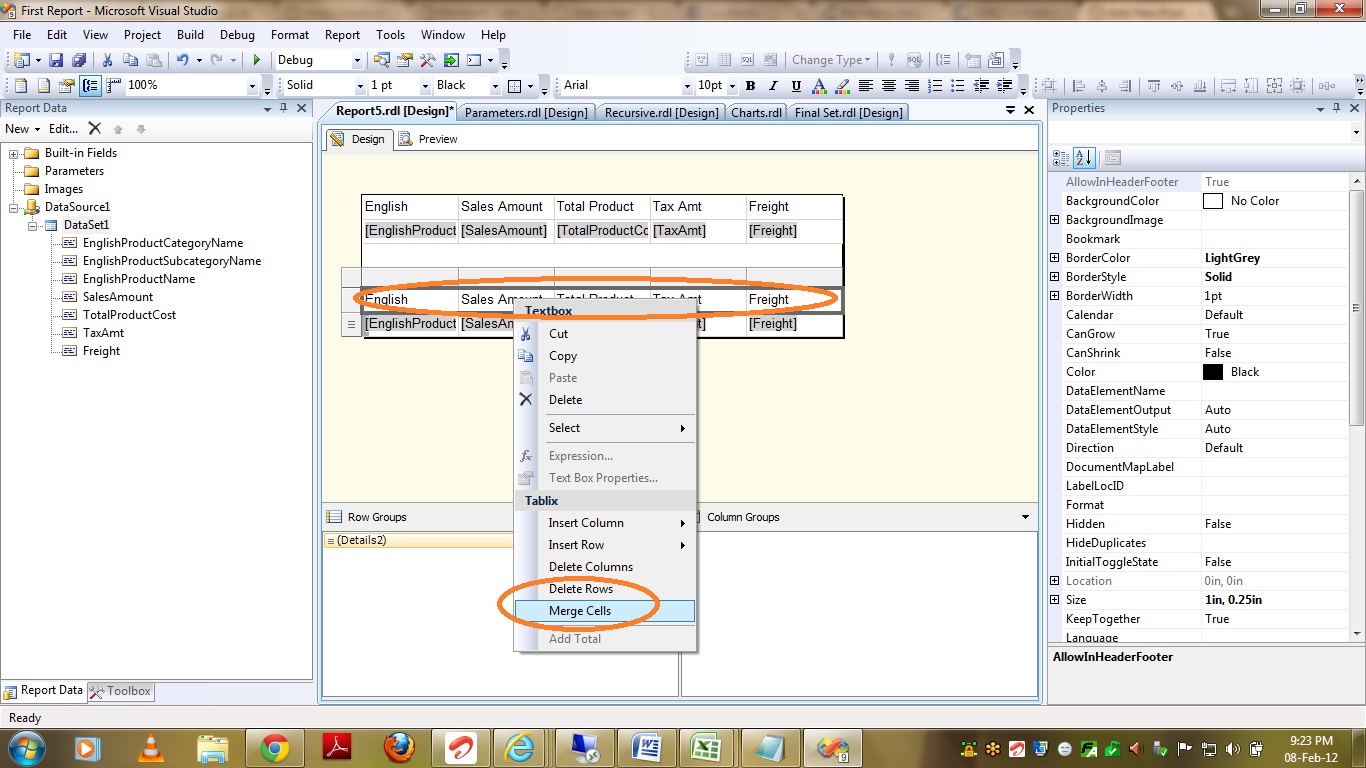Toggle the Report Data pane pin
The height and width of the screenshot is (768, 1366).
284,108
